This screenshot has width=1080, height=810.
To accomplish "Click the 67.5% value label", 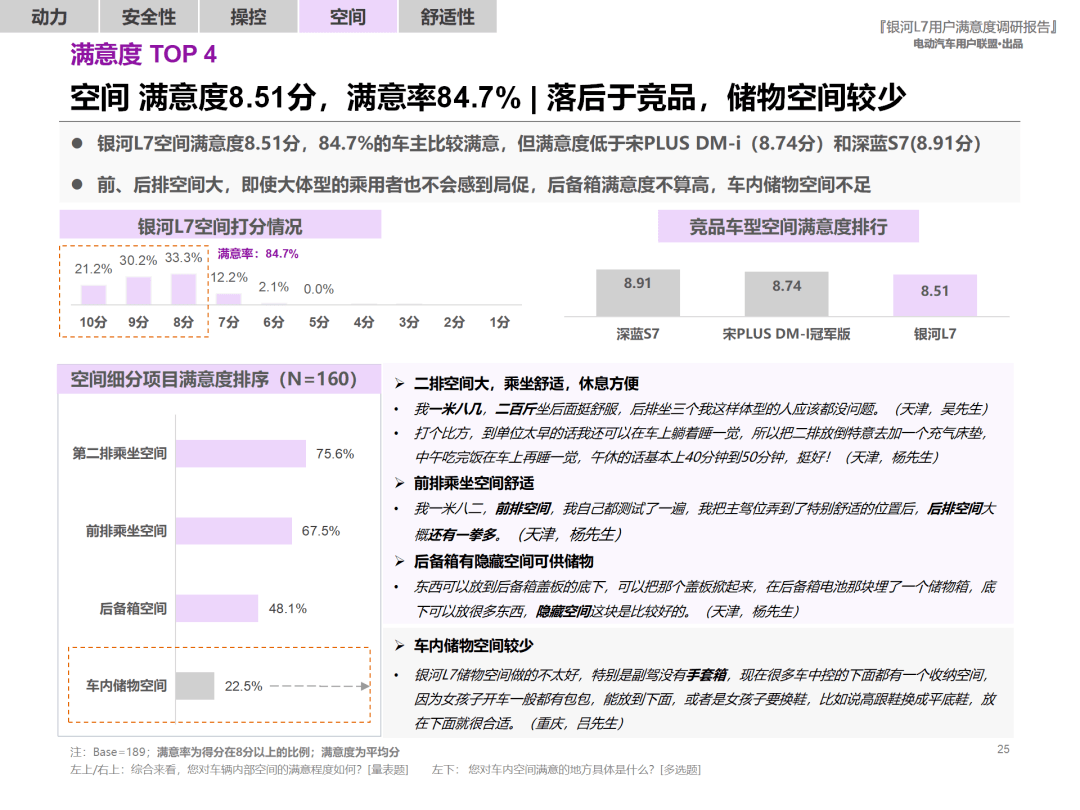I will click(x=321, y=531).
